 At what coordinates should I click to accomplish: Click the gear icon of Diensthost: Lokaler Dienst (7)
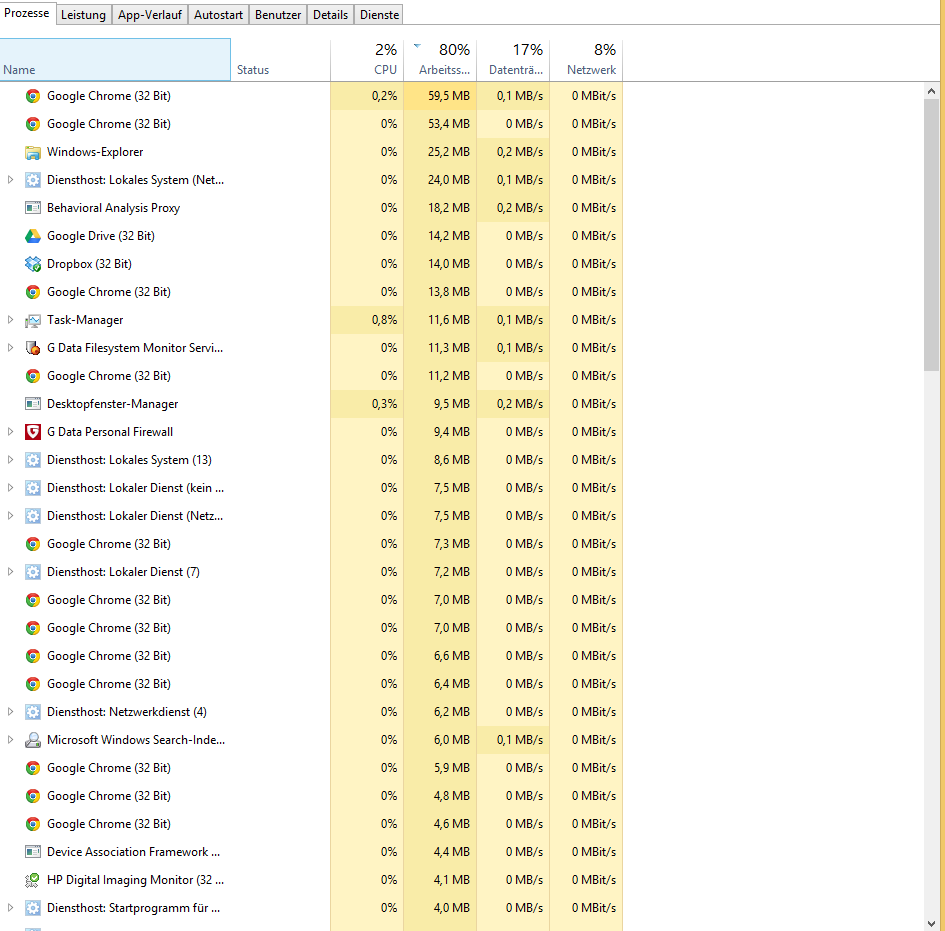(33, 572)
